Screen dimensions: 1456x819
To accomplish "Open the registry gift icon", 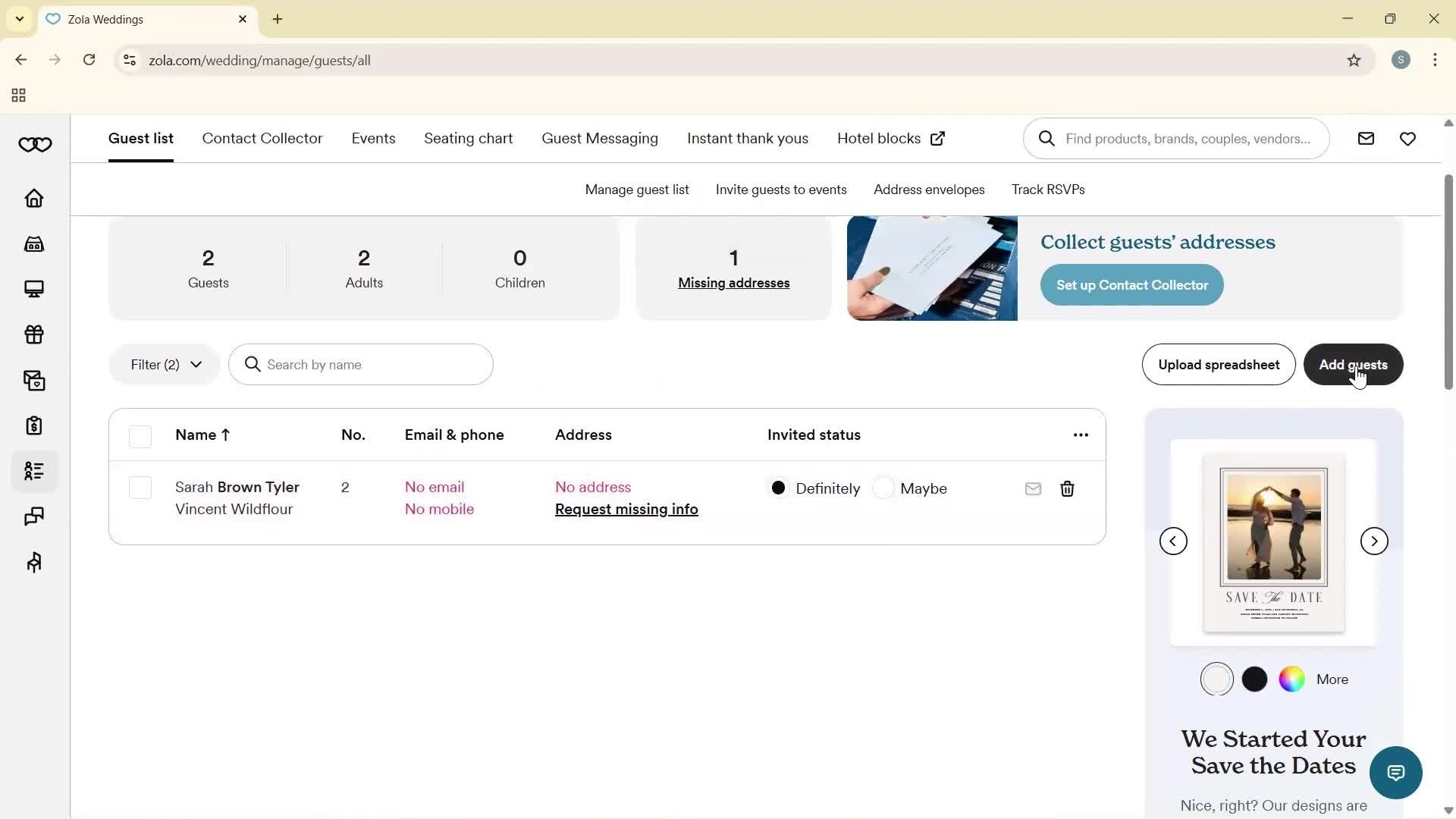I will pos(34,334).
